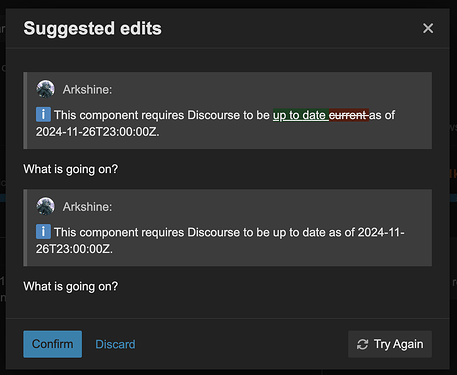Click the struck-through red word 'current'
The image size is (457, 375).
349,115
